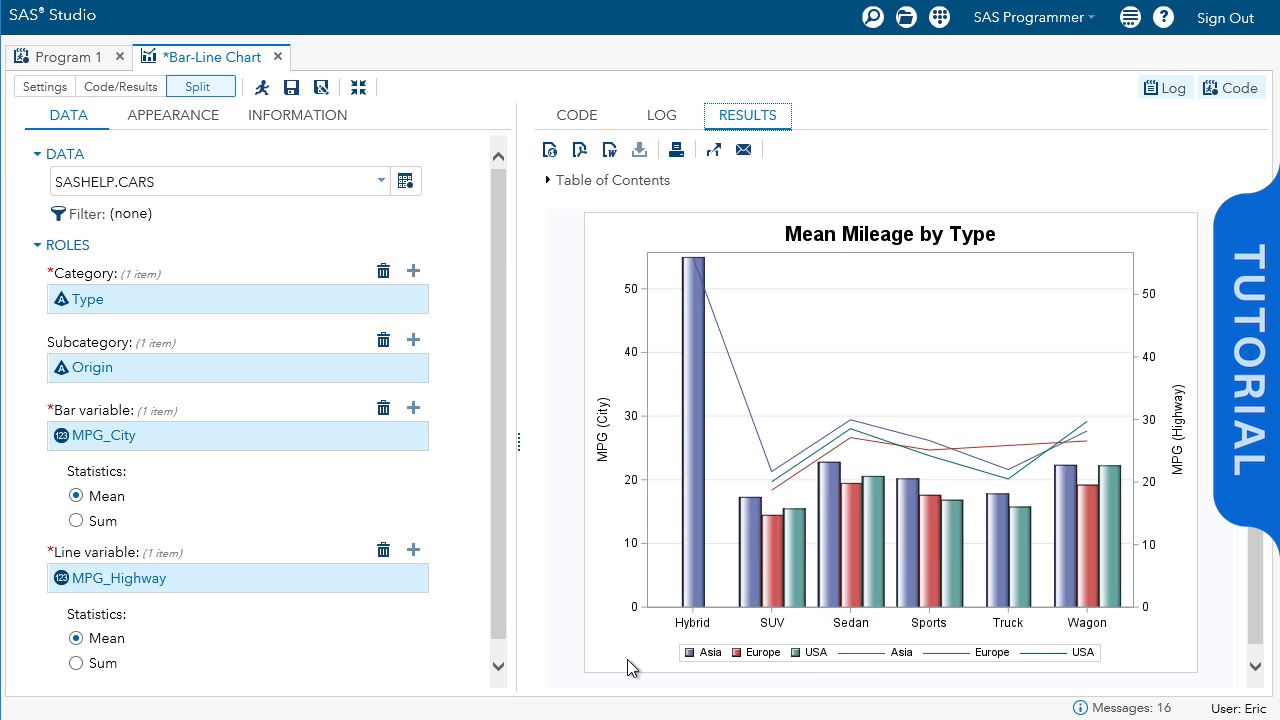
Task: Click the maximize view icon in task toolbar
Action: click(358, 88)
